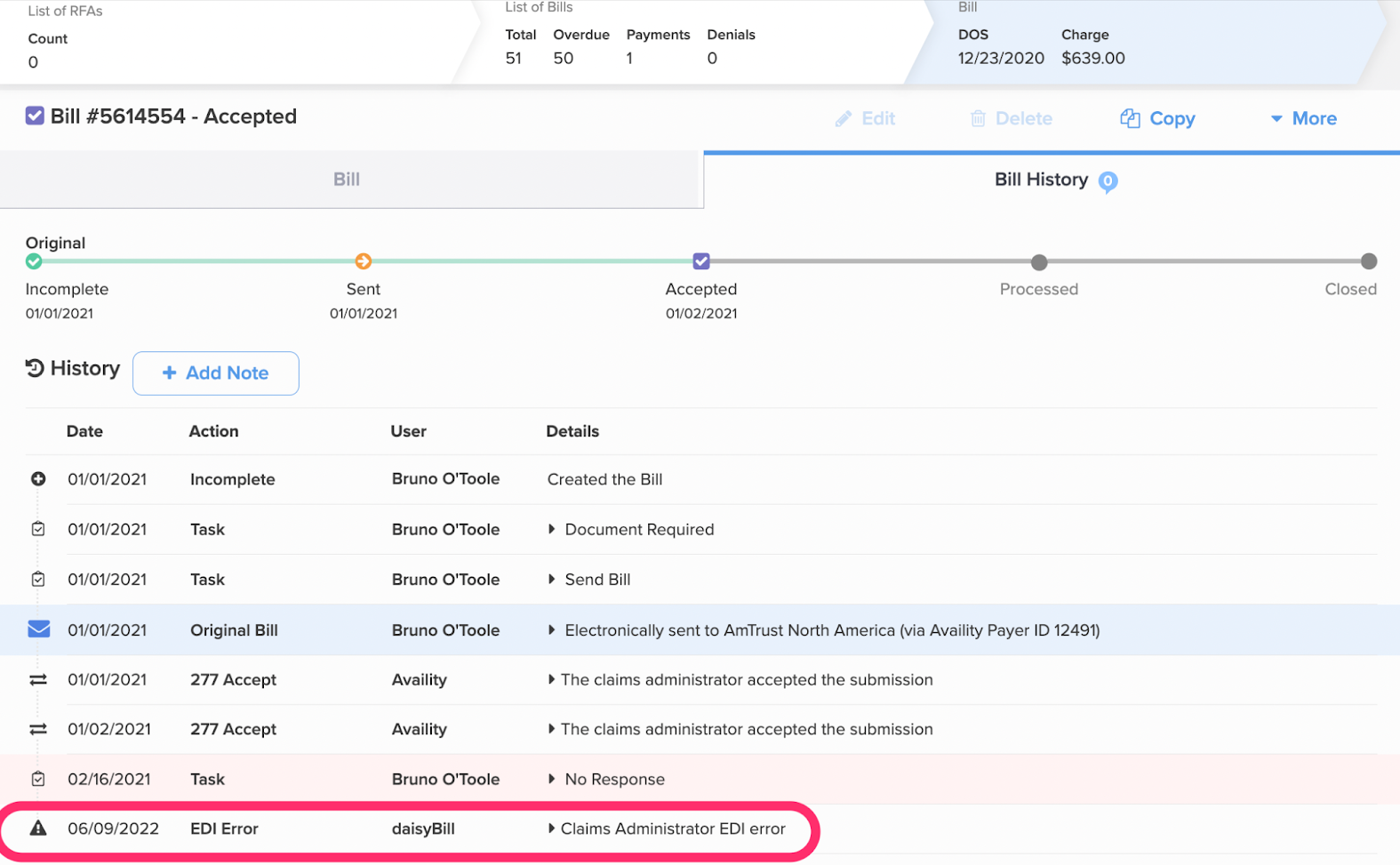Switch to the Bill tab

point(347,180)
